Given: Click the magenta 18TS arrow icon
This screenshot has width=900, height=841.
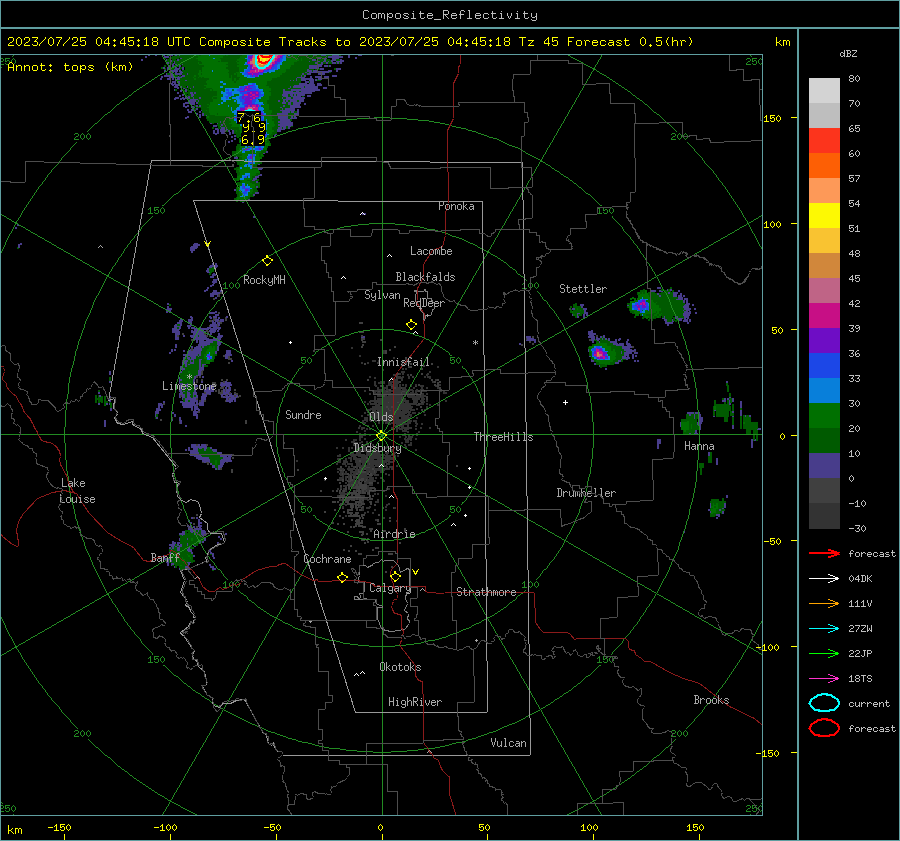Looking at the screenshot, I should 824,679.
